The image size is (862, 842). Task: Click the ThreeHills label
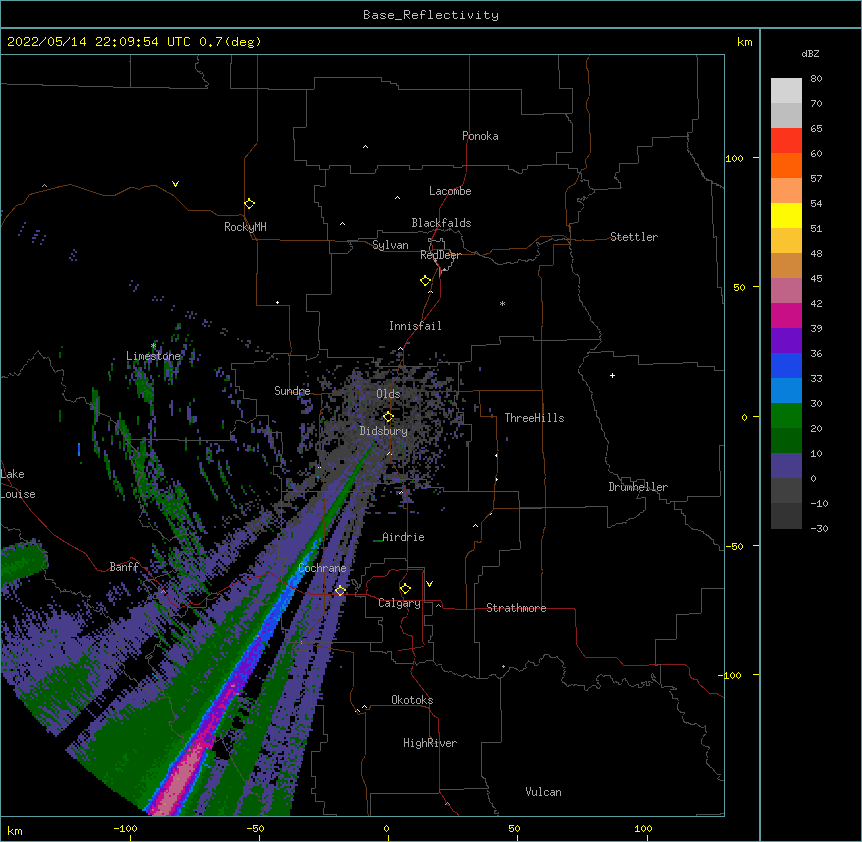click(x=534, y=418)
